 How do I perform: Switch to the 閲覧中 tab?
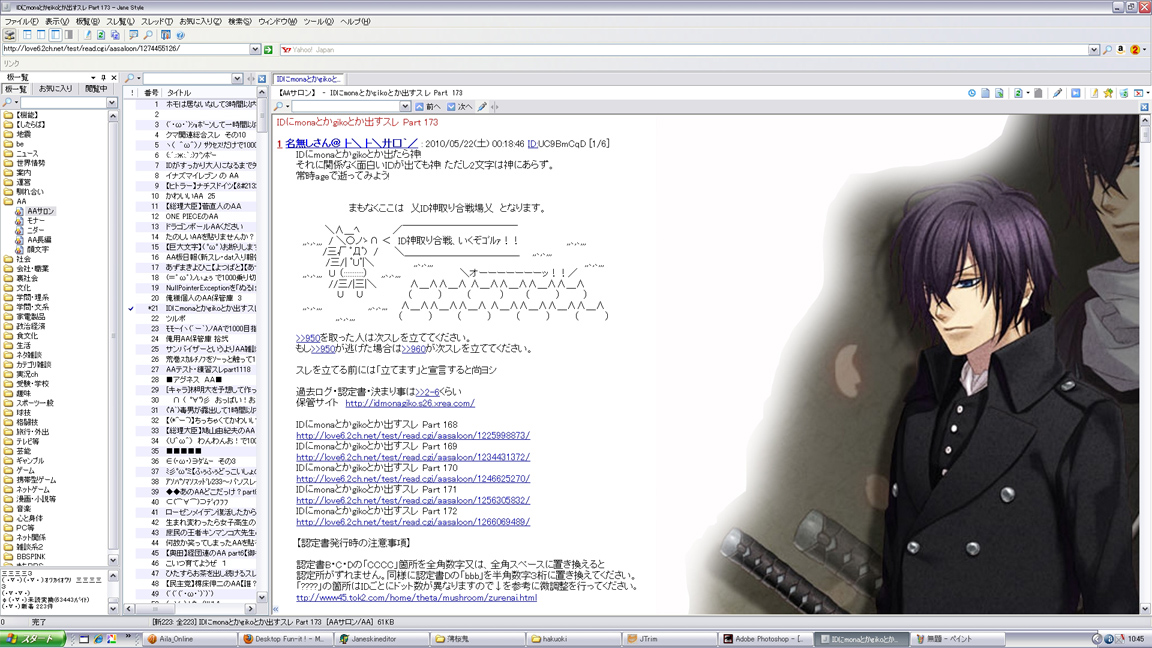(x=96, y=89)
